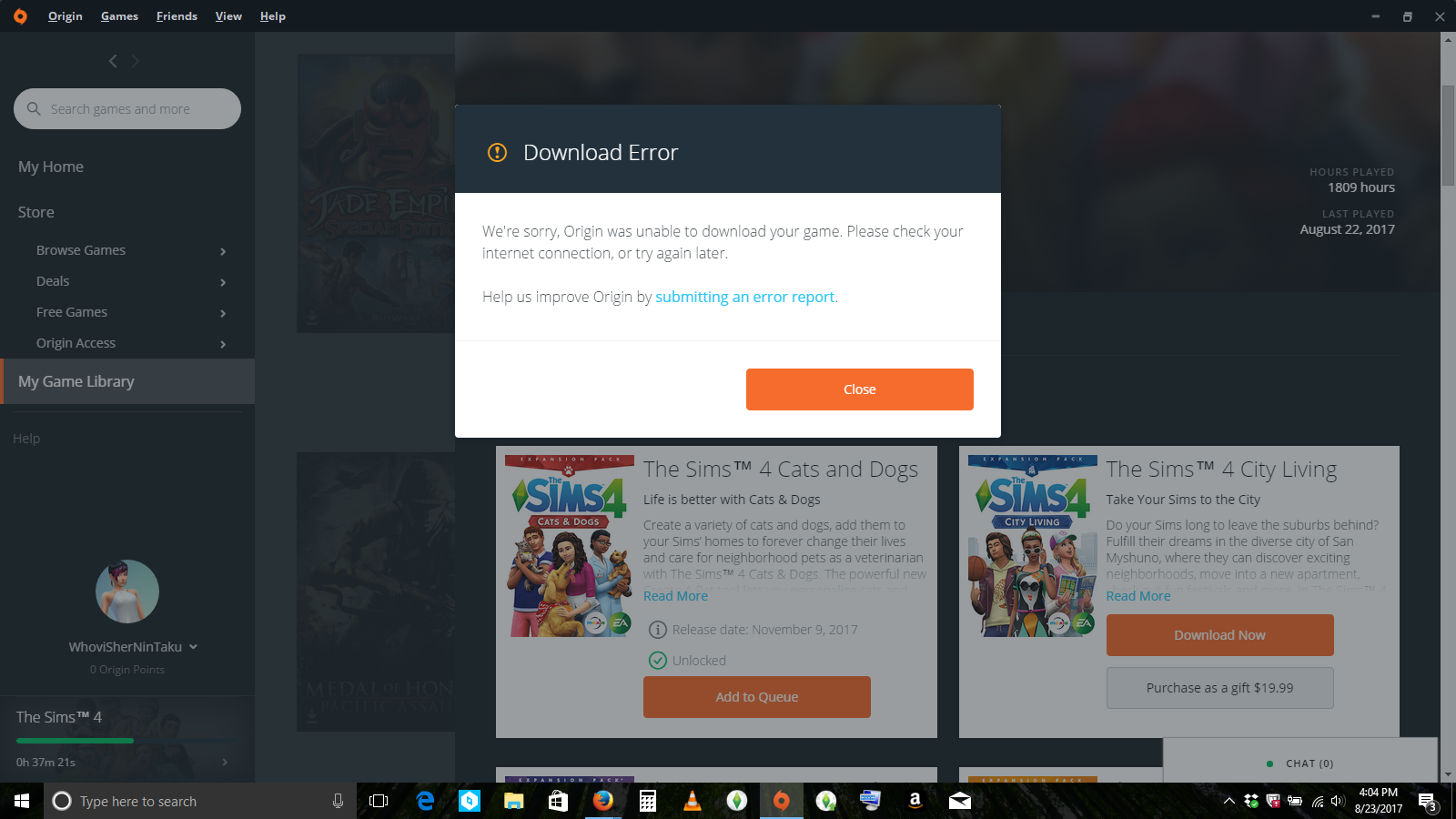1456x819 pixels.
Task: Open the Friends menu
Action: coord(177,16)
